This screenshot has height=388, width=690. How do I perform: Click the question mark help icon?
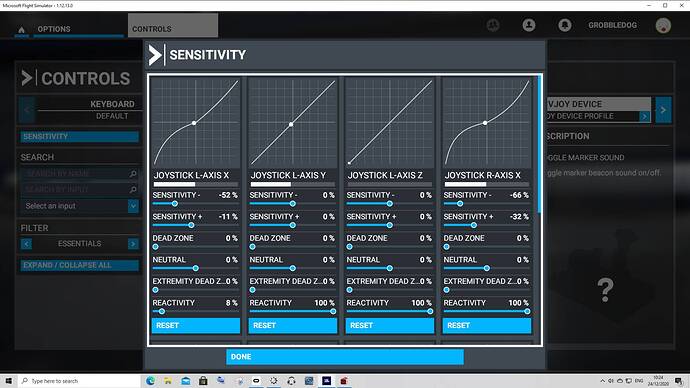606,289
